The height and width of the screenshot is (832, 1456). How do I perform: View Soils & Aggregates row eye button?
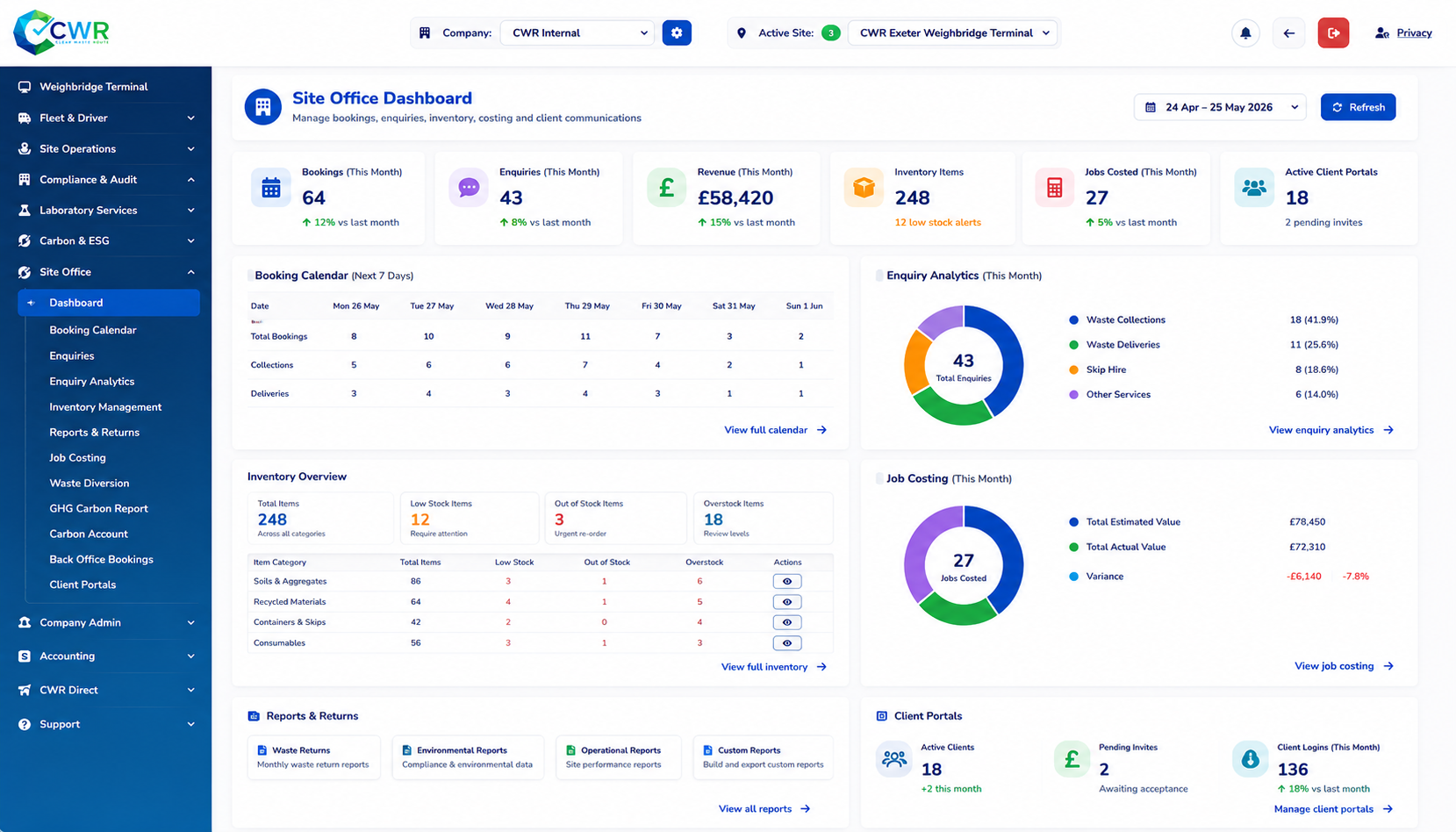tap(787, 581)
